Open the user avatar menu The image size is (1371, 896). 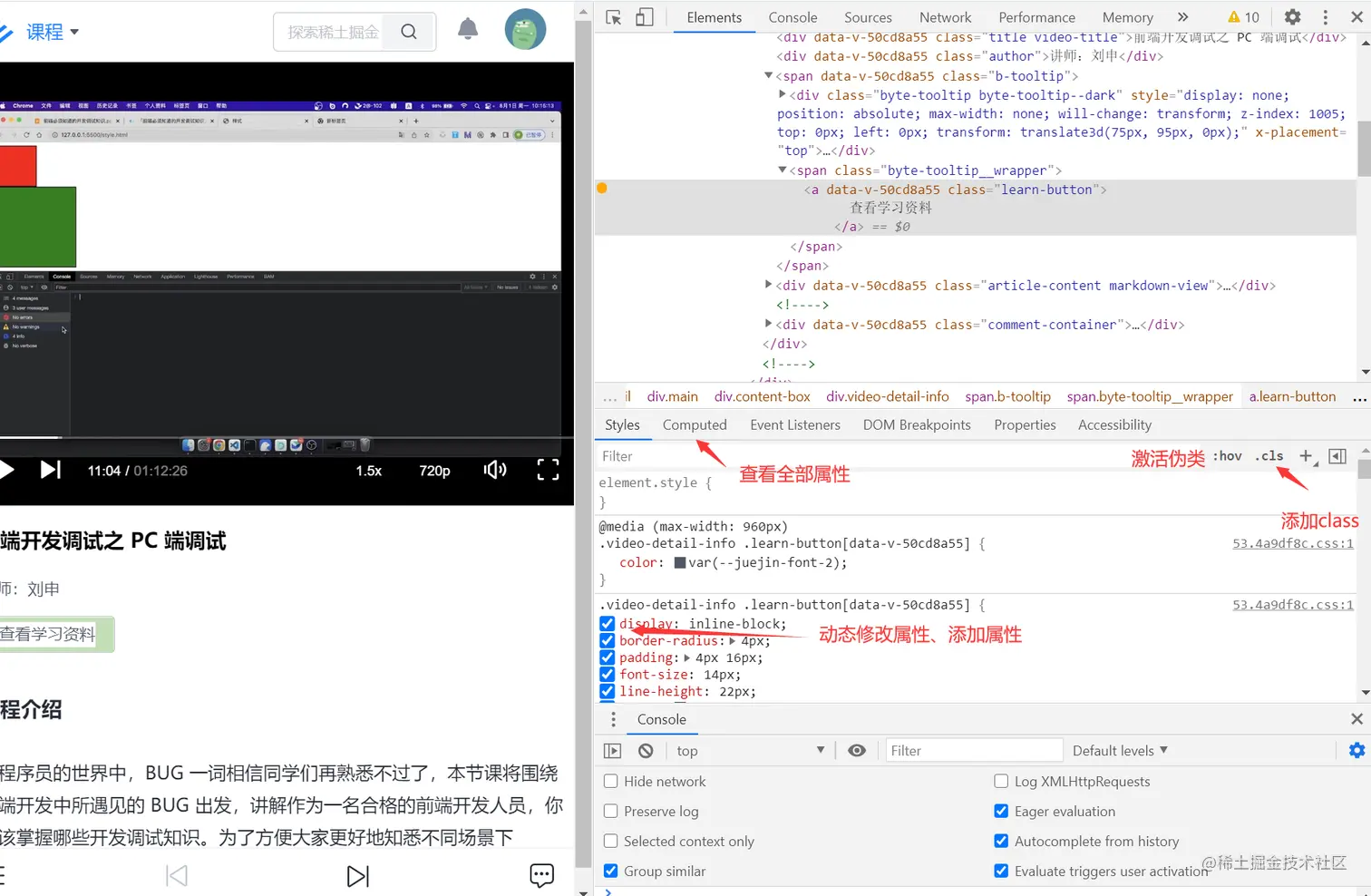(525, 29)
